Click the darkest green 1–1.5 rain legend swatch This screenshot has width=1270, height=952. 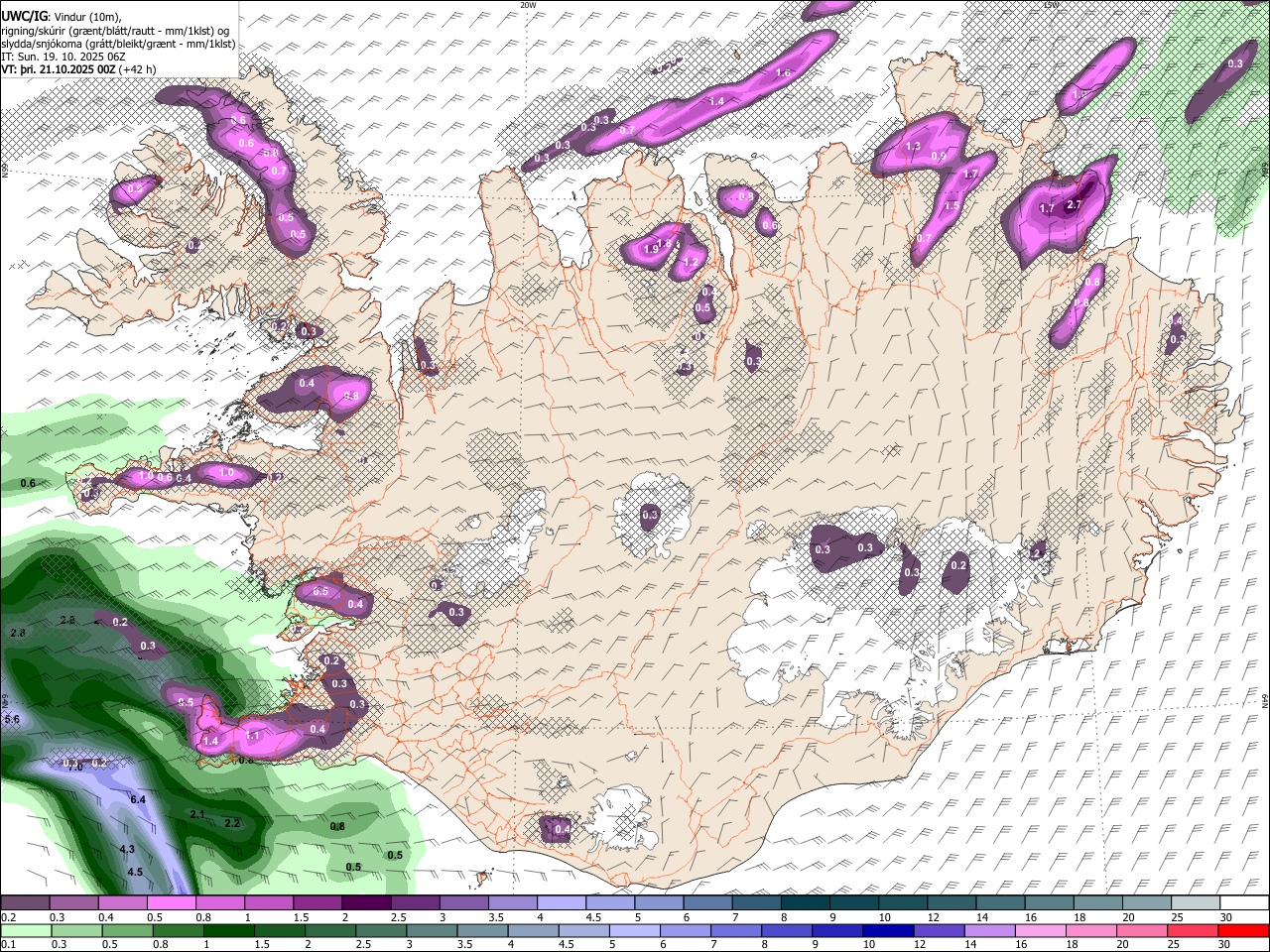pos(229,930)
